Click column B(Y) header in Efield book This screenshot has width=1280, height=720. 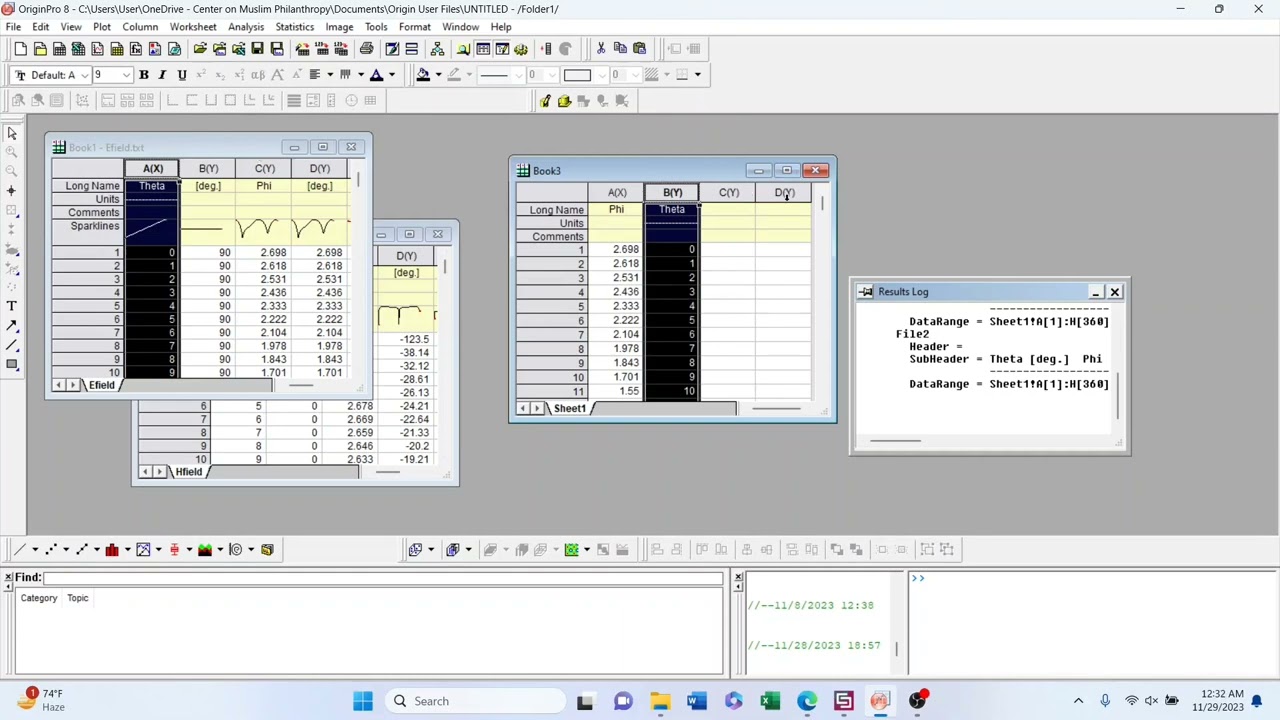[x=208, y=169]
